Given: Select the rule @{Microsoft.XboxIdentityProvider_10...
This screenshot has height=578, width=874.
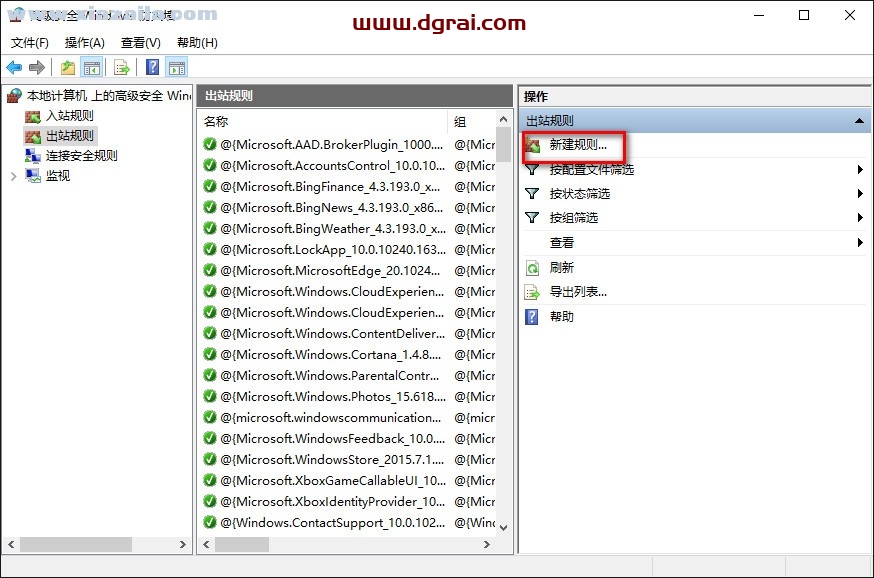Looking at the screenshot, I should 333,502.
